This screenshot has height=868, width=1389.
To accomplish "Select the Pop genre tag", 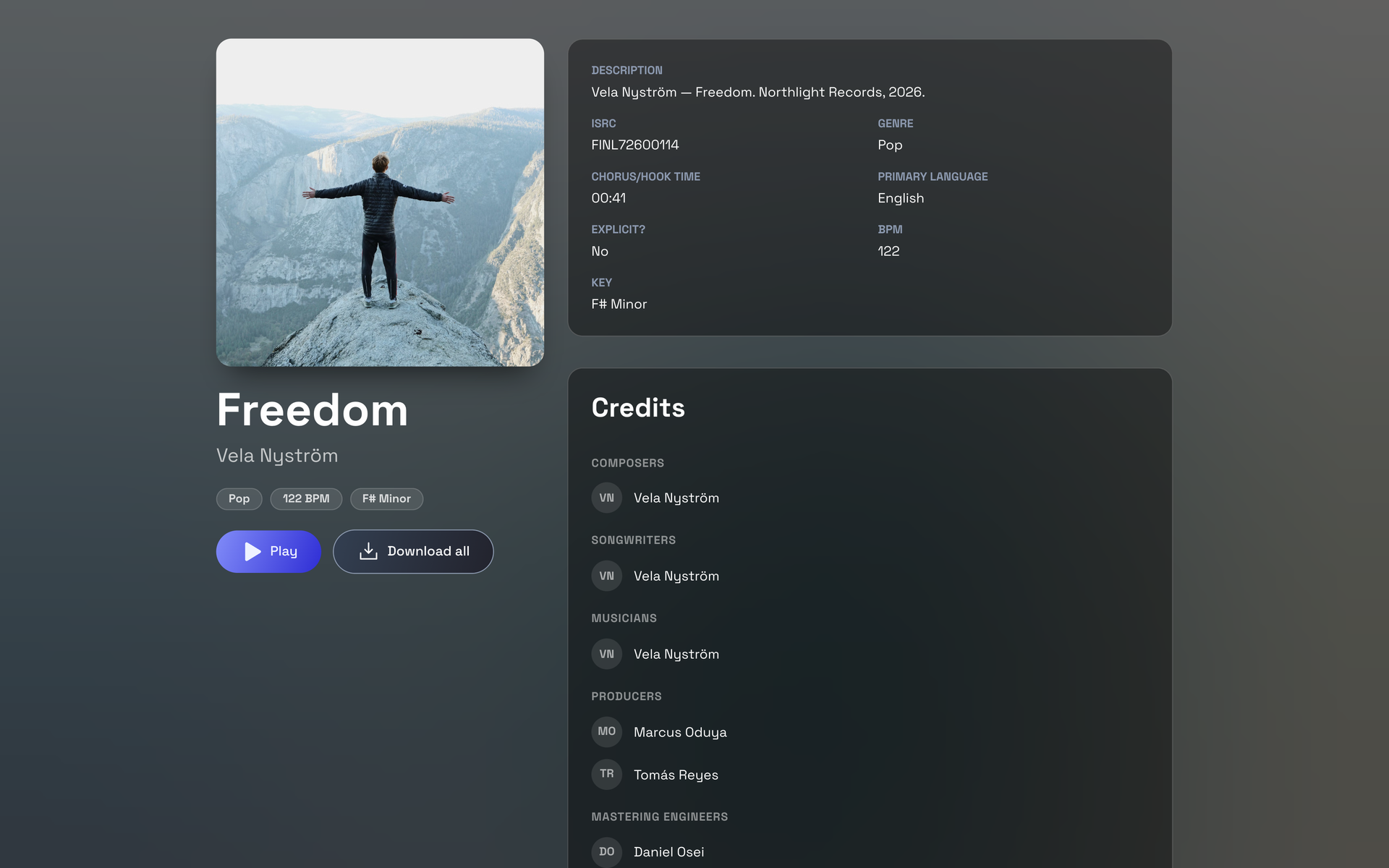I will (239, 499).
